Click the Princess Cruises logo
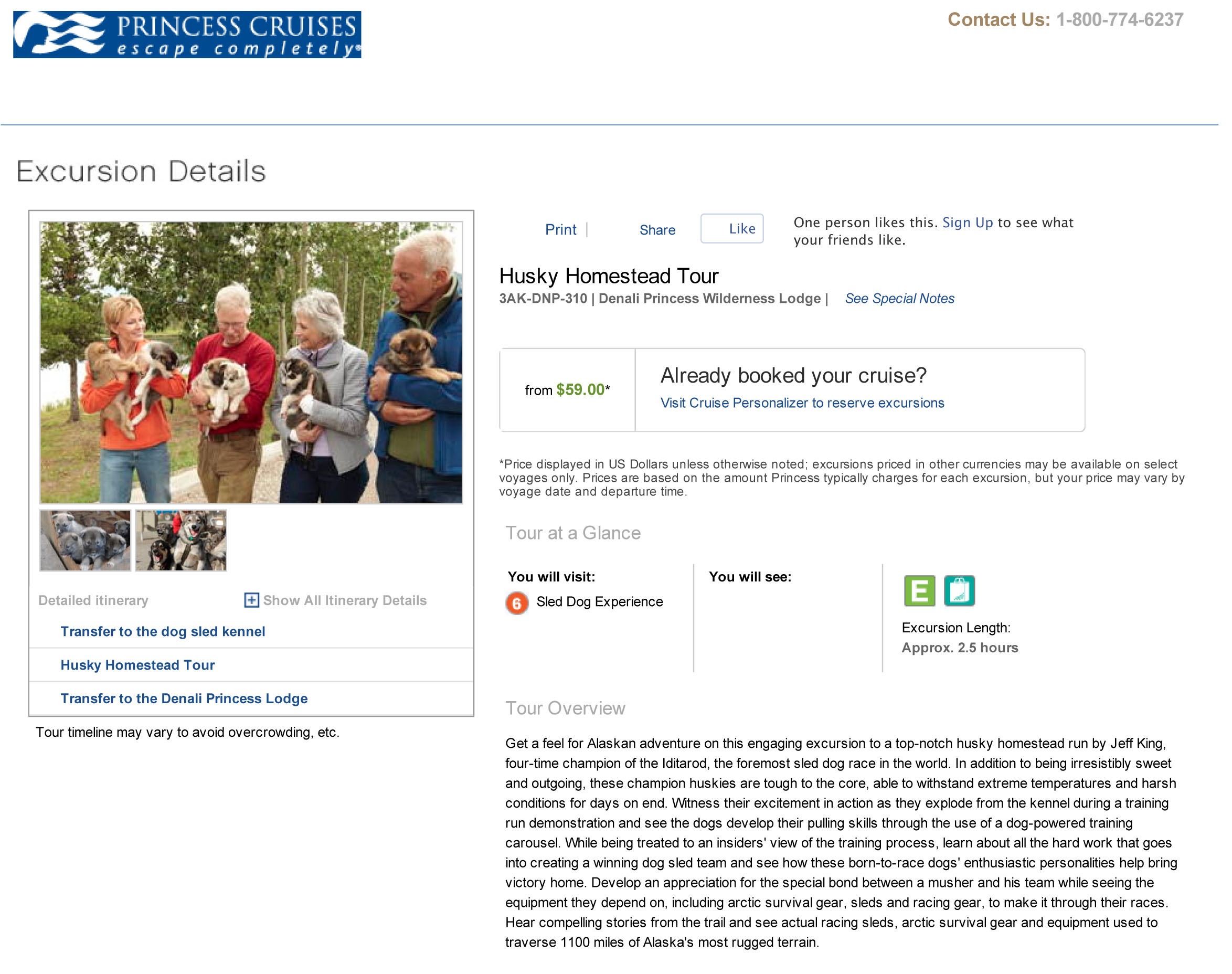 (x=187, y=35)
